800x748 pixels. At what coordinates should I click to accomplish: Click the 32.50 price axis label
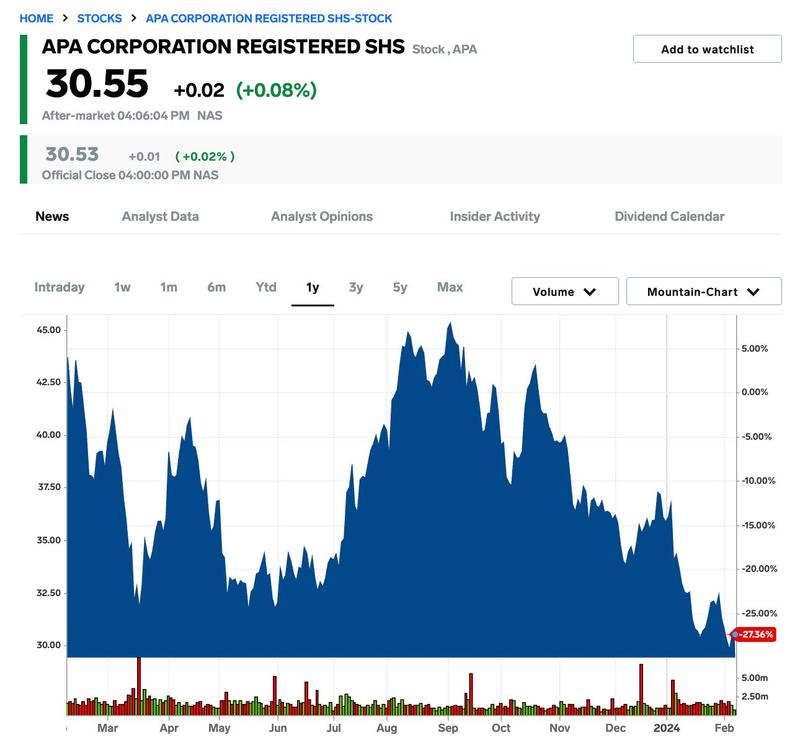point(48,593)
